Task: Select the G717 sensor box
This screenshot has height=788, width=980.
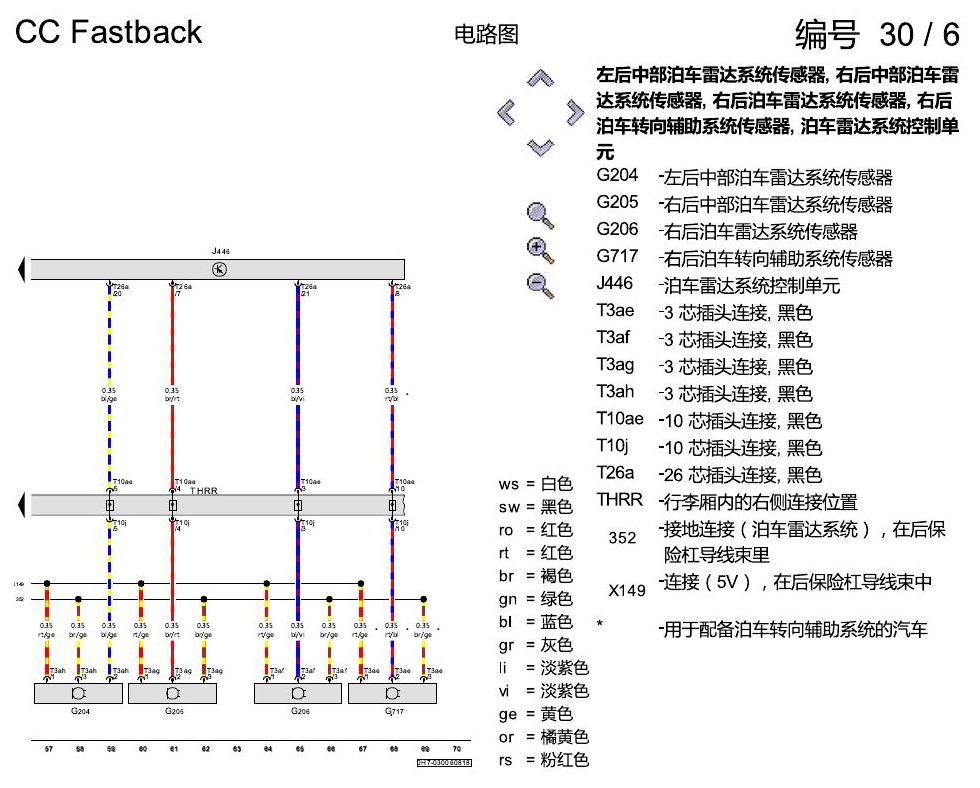Action: [x=392, y=693]
